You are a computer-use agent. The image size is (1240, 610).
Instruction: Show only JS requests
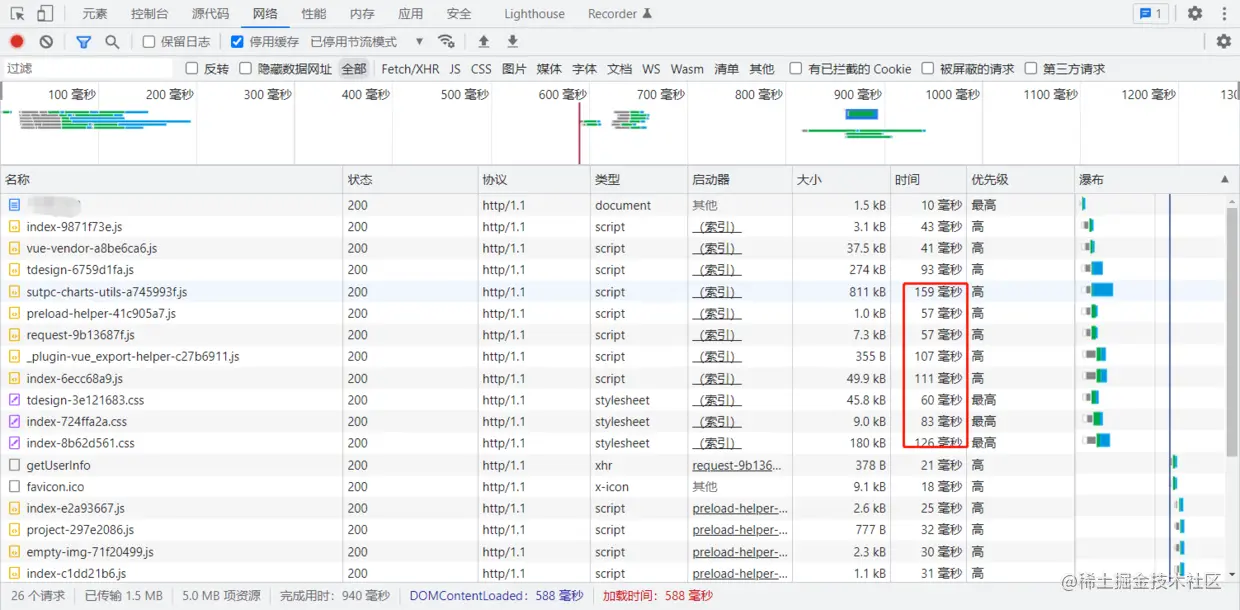pyautogui.click(x=453, y=69)
